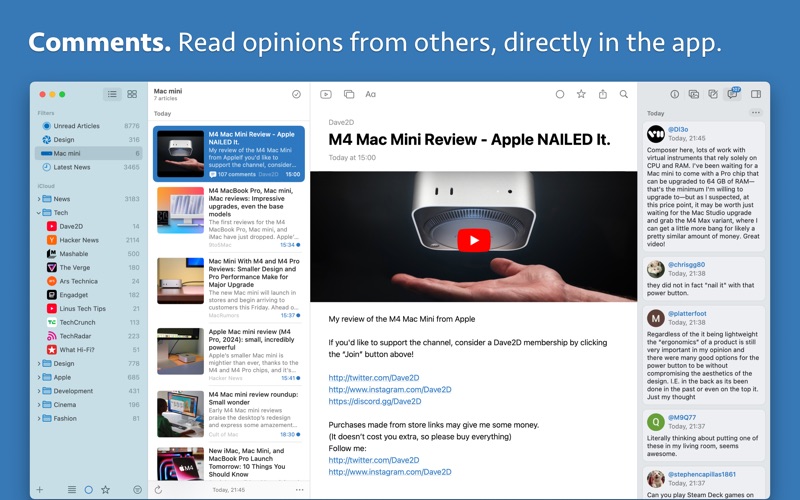Open the video player view icon
Image resolution: width=800 pixels, height=500 pixels.
pos(326,94)
